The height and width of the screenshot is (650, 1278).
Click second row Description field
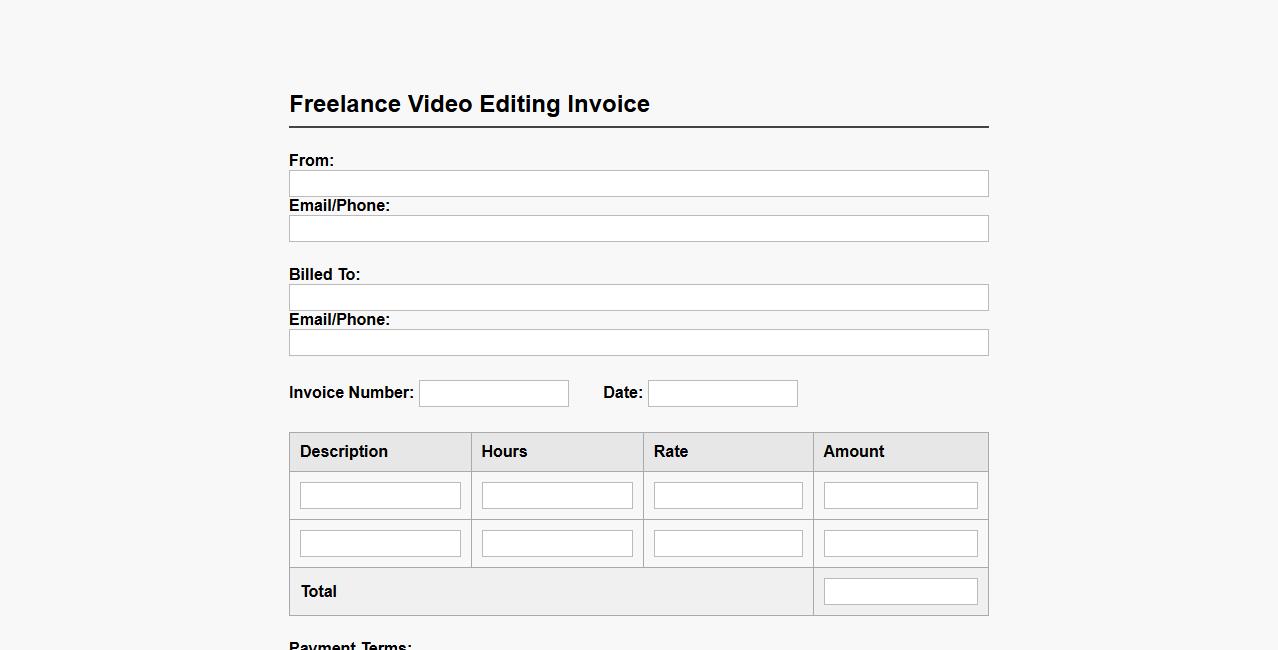pos(380,543)
